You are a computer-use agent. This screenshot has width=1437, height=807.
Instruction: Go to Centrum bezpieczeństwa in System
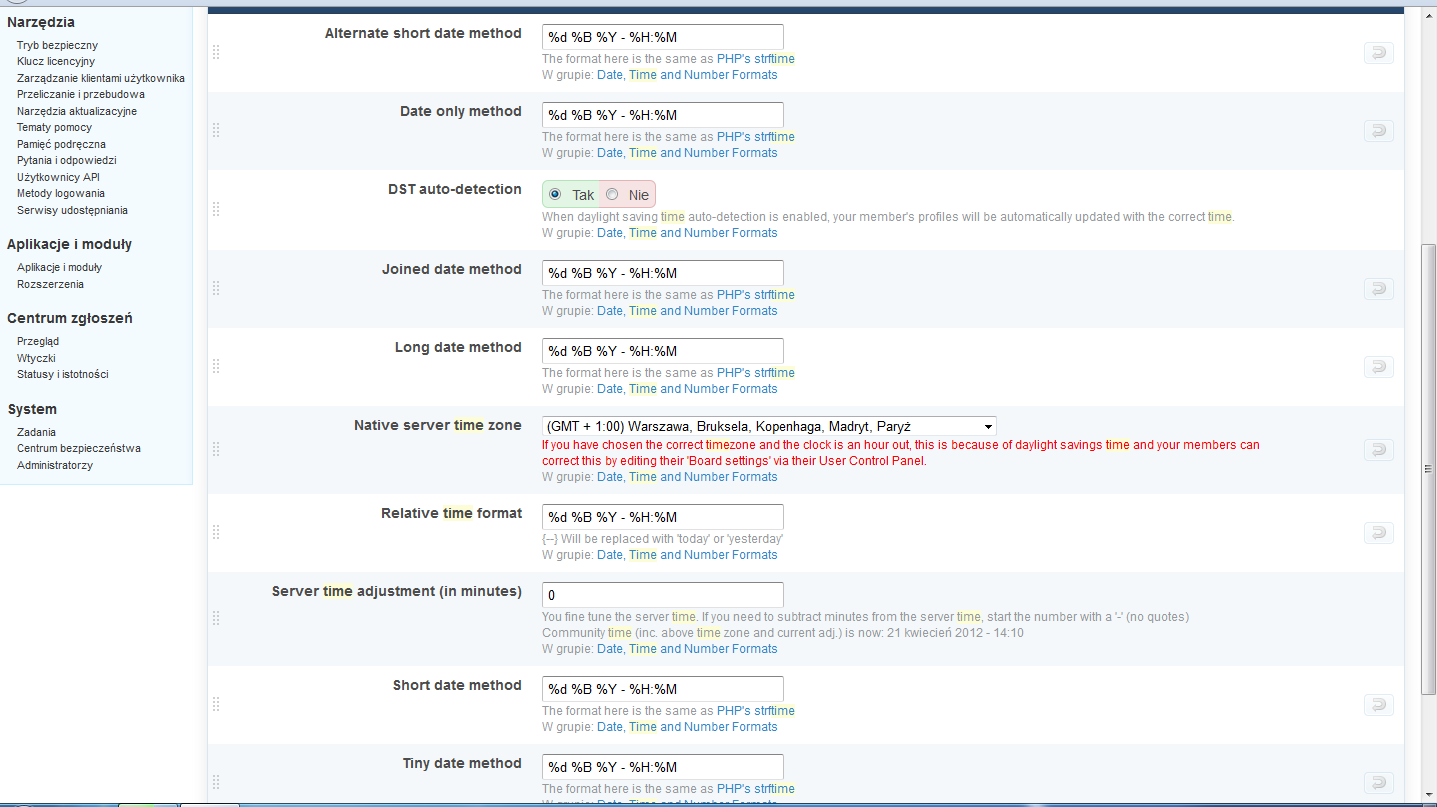[x=78, y=448]
